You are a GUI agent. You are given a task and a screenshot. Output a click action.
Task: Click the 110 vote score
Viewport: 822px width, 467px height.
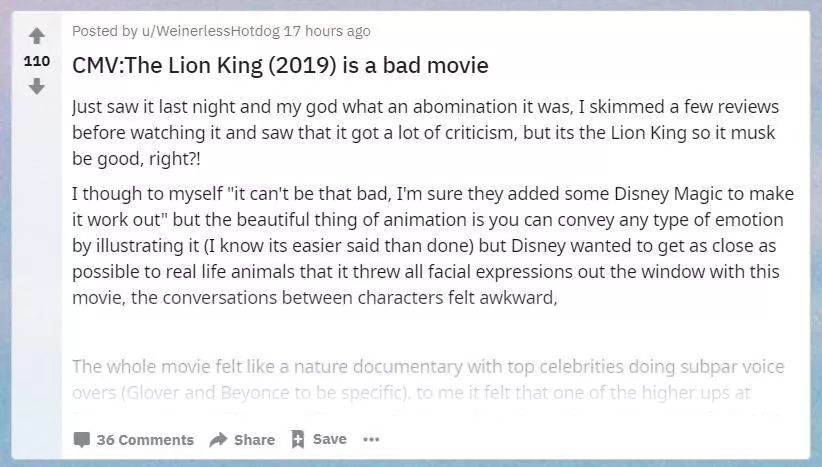tap(37, 62)
